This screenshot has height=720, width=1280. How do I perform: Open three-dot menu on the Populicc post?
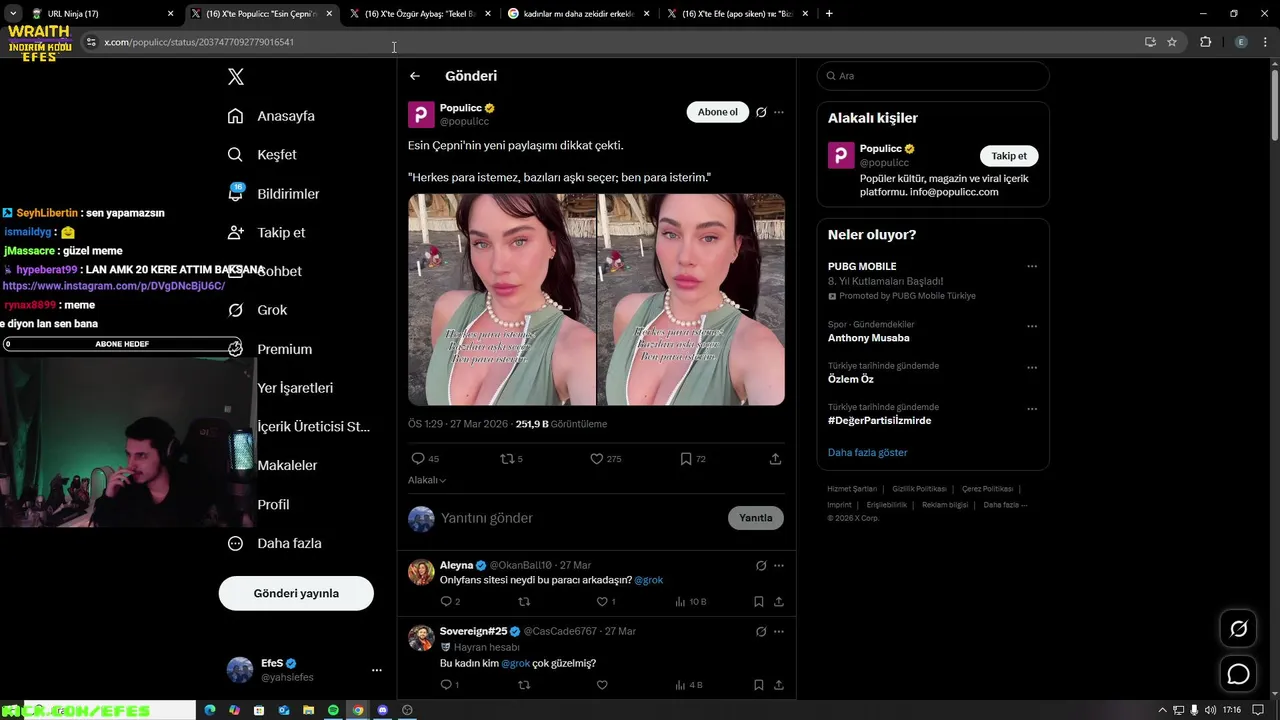(x=779, y=112)
